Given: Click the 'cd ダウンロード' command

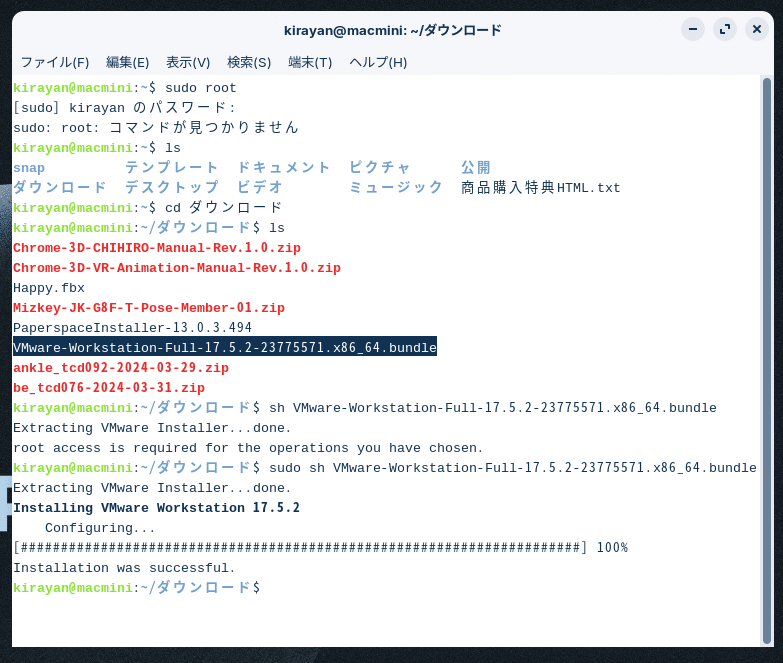Looking at the screenshot, I should [224, 208].
